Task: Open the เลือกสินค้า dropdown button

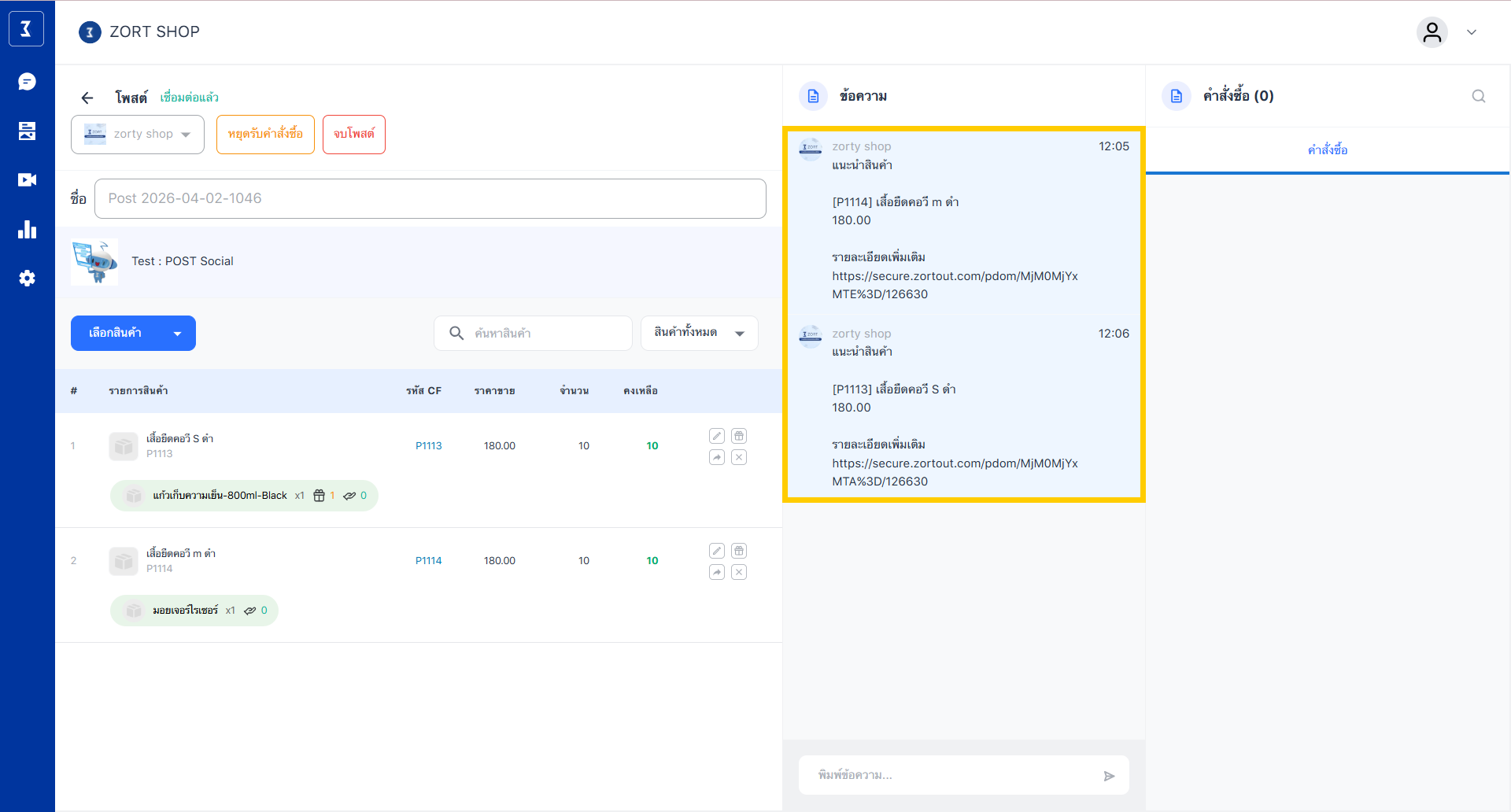Action: pos(133,334)
